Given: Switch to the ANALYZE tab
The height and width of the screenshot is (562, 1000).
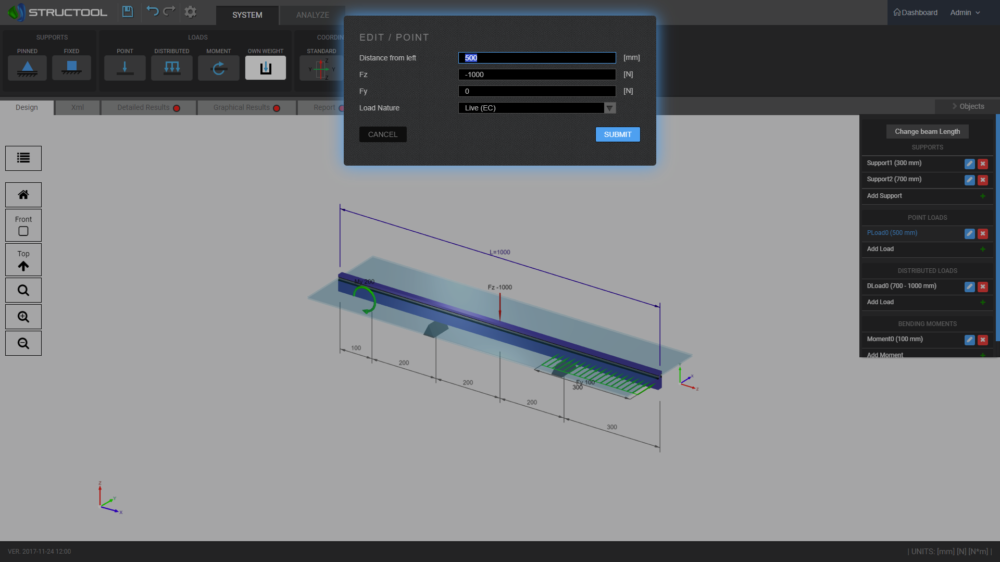Looking at the screenshot, I should (312, 15).
